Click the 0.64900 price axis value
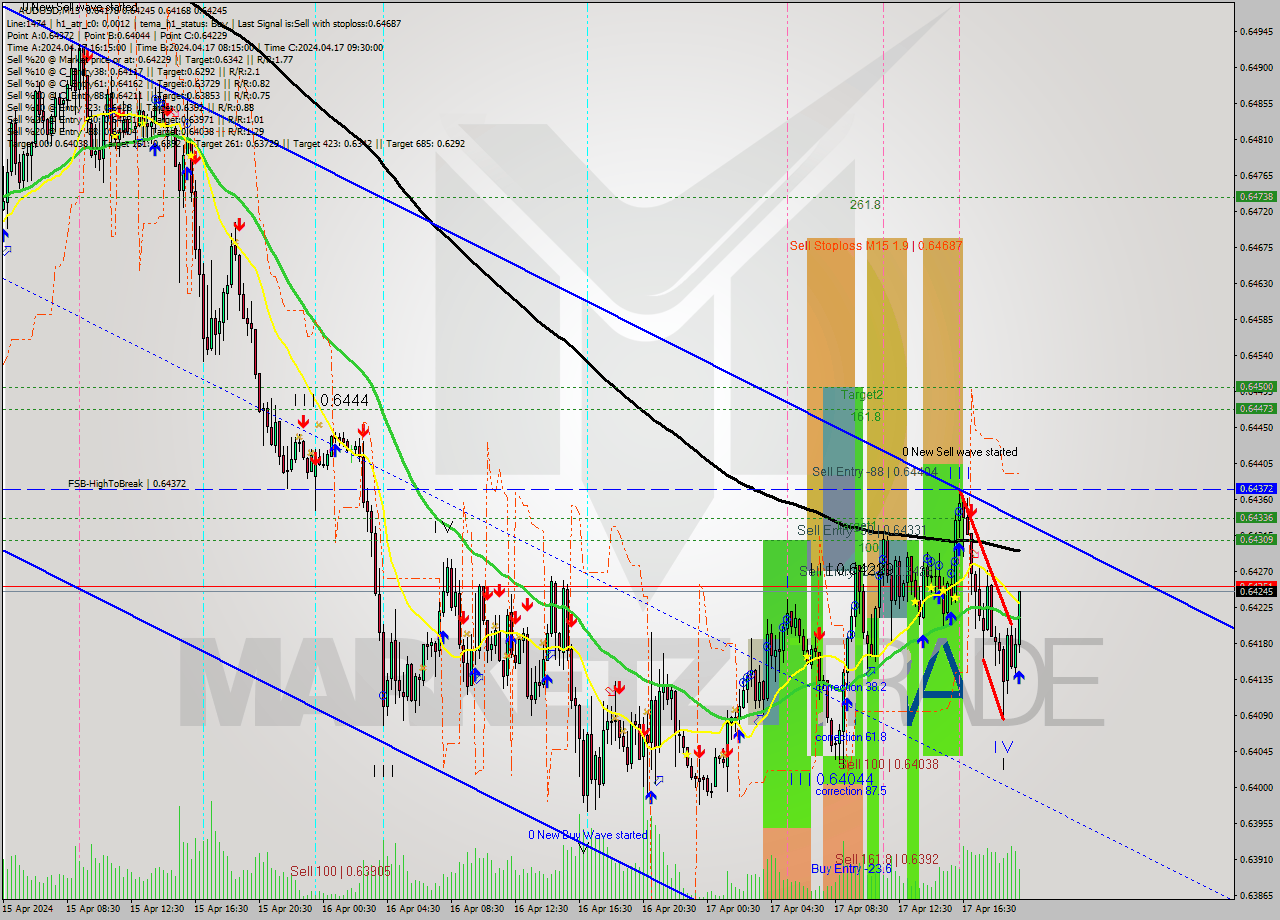This screenshot has height=920, width=1280. click(1256, 68)
